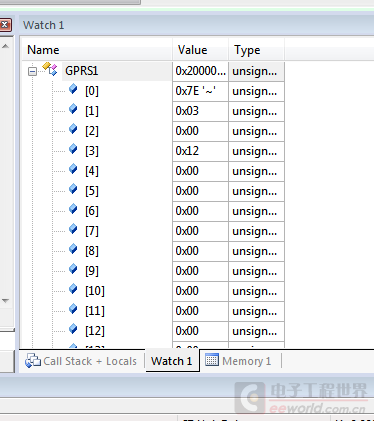Select array element [1] name
This screenshot has width=374, height=421.
coord(92,111)
